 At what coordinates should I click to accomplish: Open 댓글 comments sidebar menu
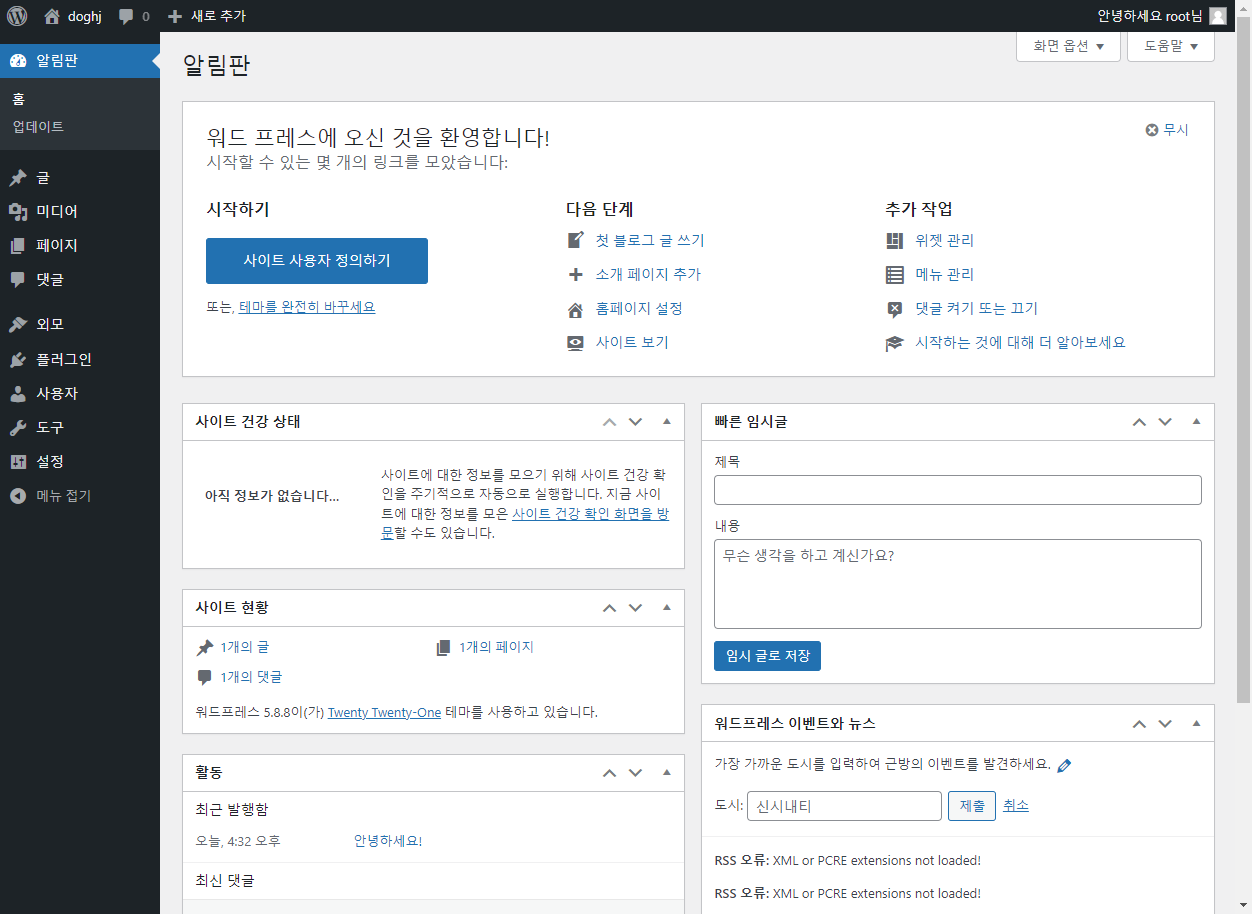pos(80,280)
